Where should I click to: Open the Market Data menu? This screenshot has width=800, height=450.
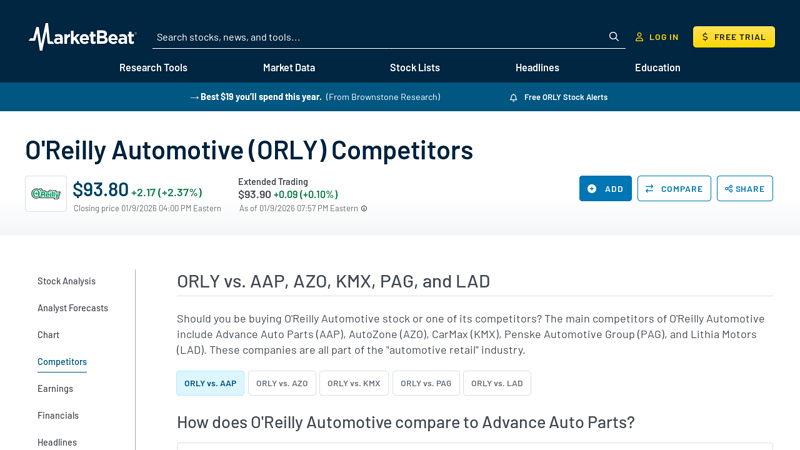(x=289, y=67)
